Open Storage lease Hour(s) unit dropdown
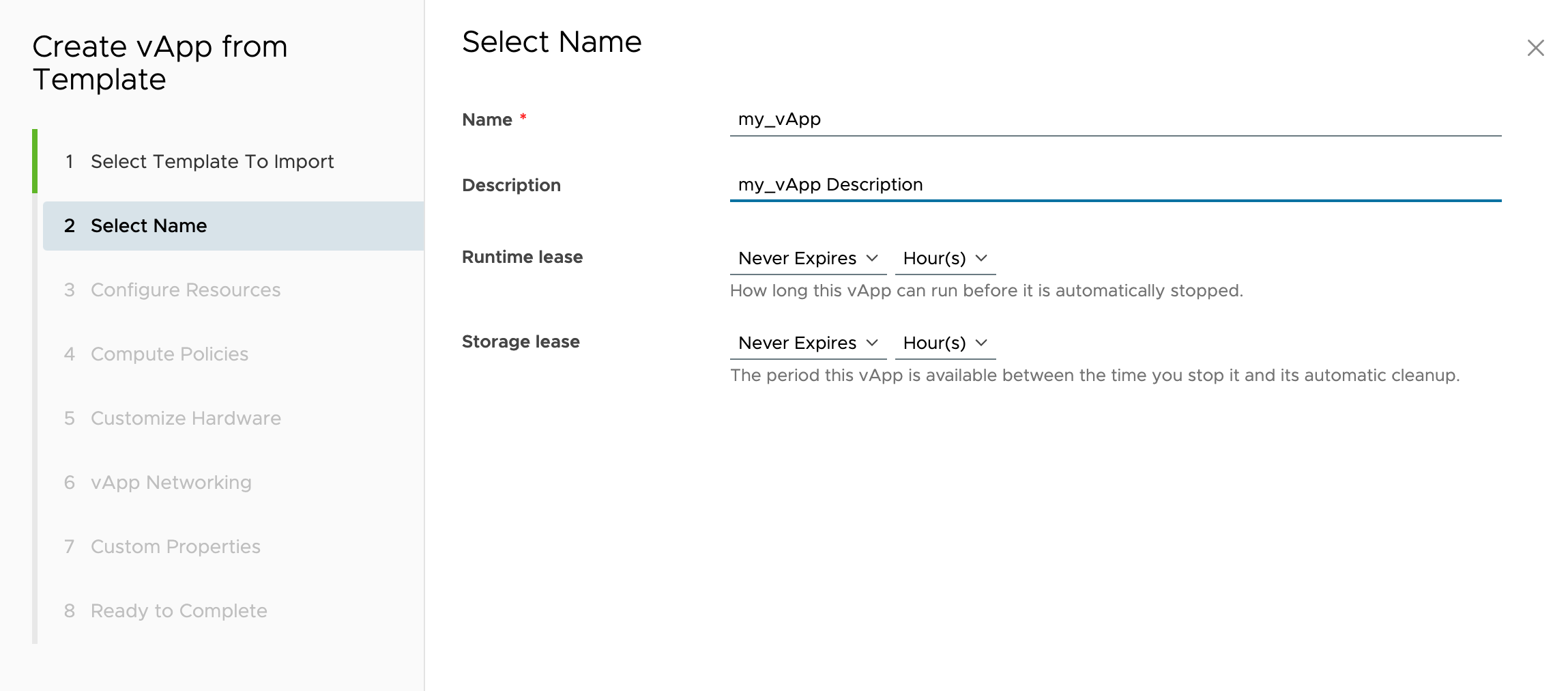The width and height of the screenshot is (1568, 691). (x=945, y=343)
